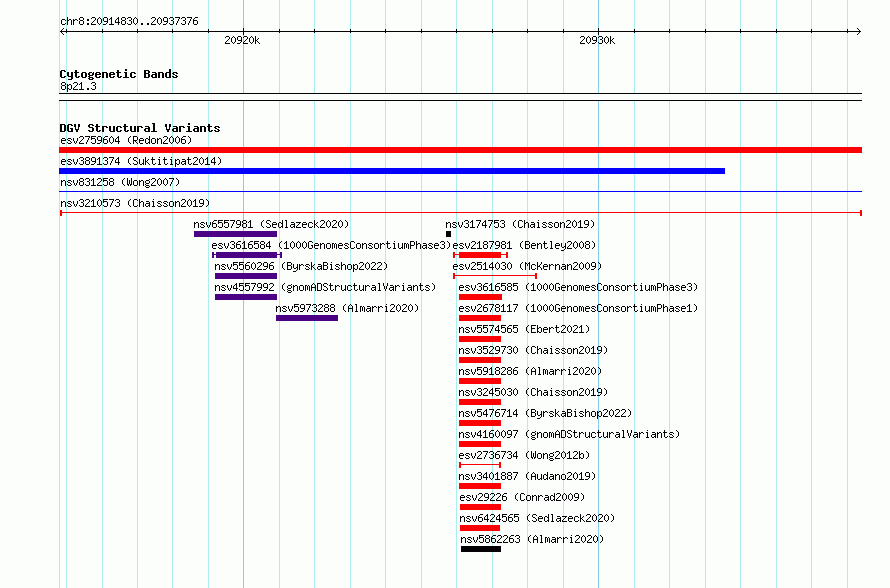Select the nsv6424565 (Sedlazeck2020) label
Viewport: 890px width, 588px height.
pos(537,518)
